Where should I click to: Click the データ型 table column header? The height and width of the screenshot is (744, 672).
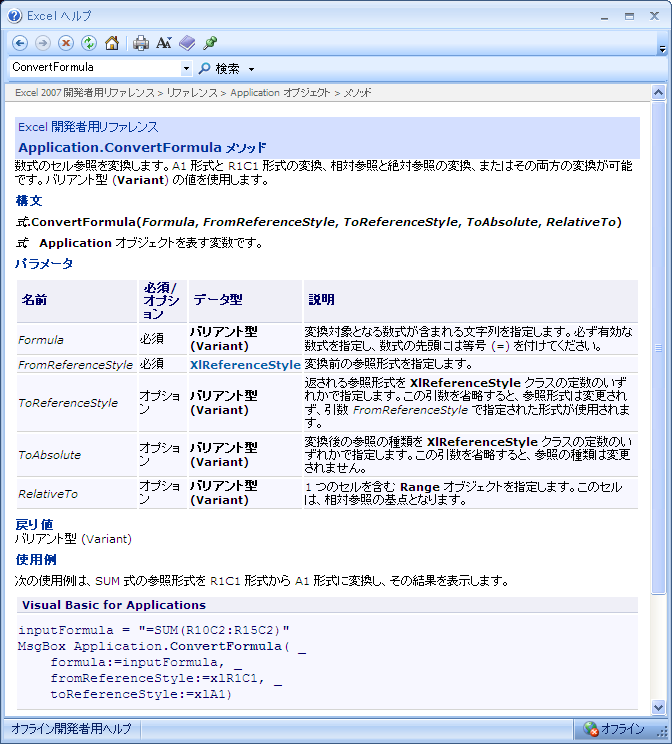click(x=245, y=301)
